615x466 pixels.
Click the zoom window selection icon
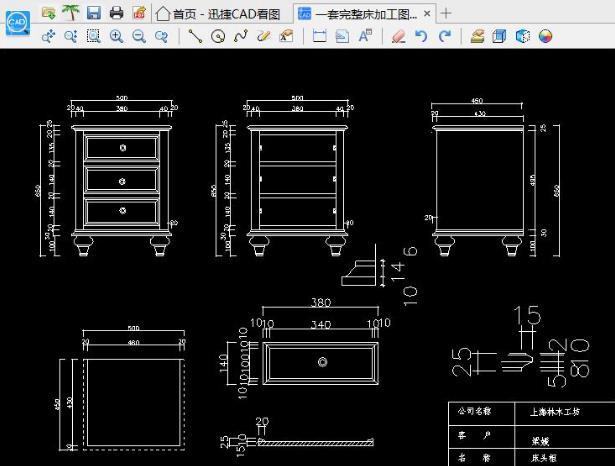pyautogui.click(x=94, y=36)
